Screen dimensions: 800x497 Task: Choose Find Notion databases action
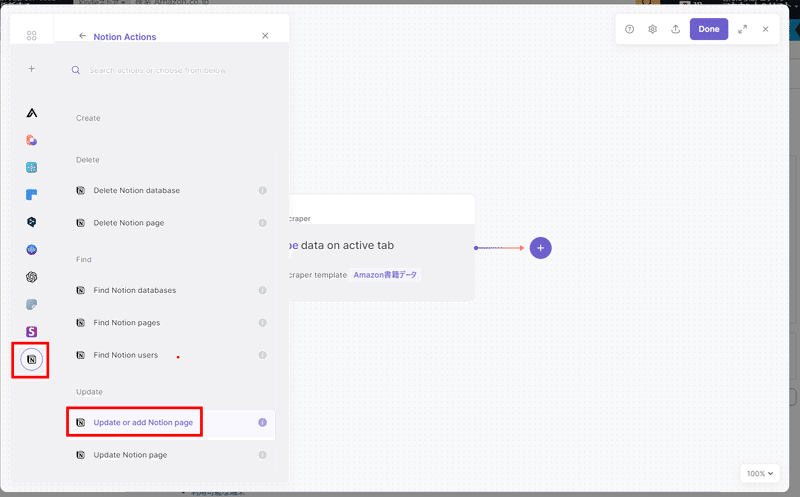tap(171, 290)
